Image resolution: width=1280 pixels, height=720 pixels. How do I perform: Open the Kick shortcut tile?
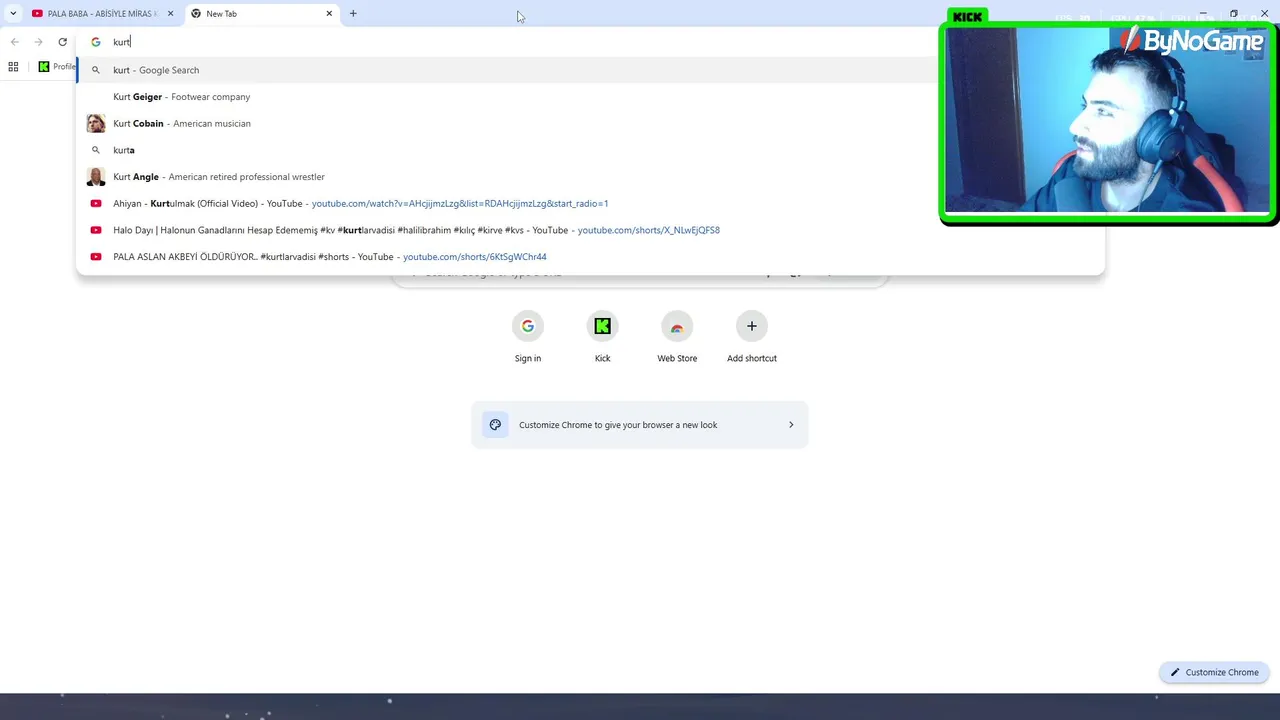(x=602, y=337)
